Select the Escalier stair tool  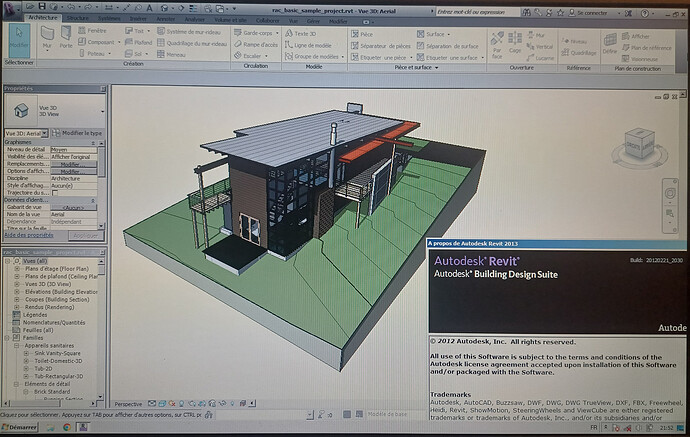point(251,56)
